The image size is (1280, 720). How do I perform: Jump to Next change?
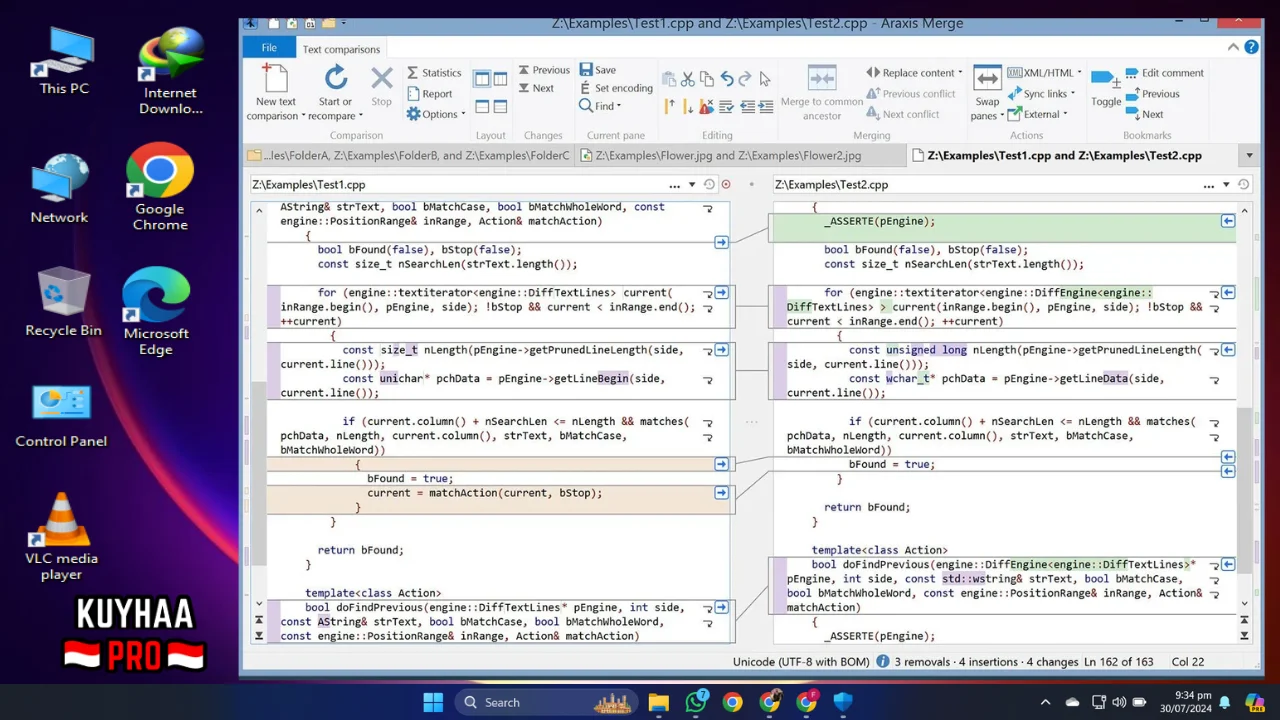[x=536, y=88]
